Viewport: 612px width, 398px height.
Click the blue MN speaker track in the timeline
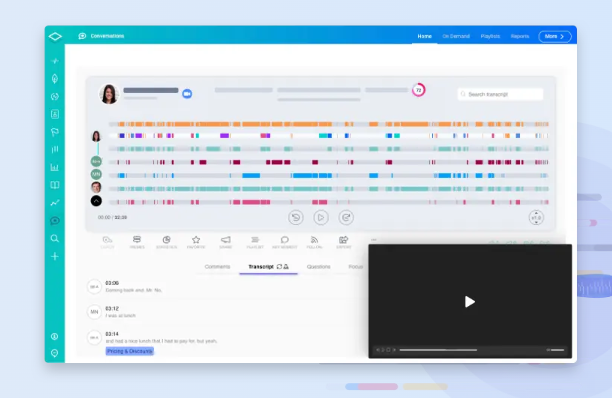(x=329, y=176)
